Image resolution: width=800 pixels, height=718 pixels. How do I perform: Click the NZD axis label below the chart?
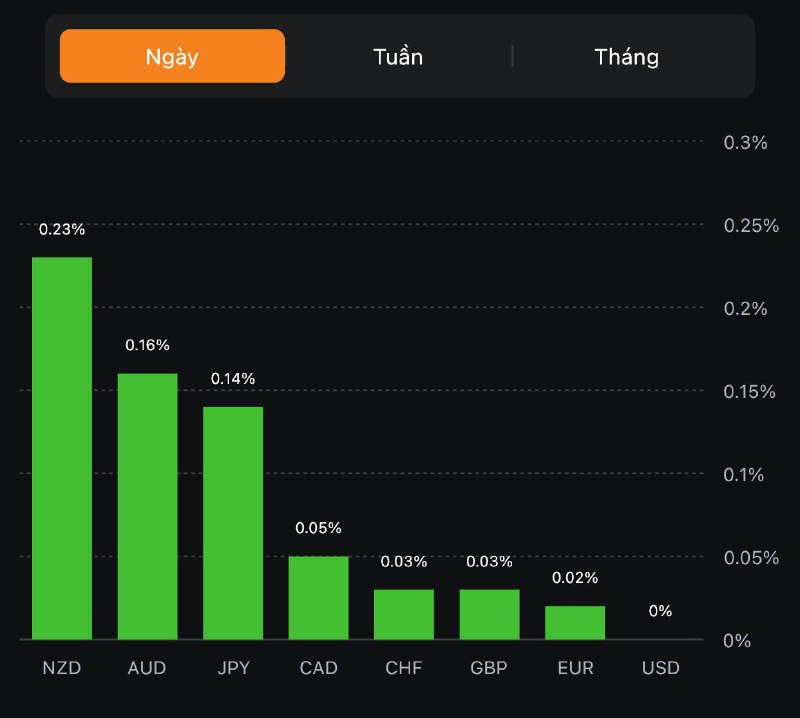click(62, 667)
